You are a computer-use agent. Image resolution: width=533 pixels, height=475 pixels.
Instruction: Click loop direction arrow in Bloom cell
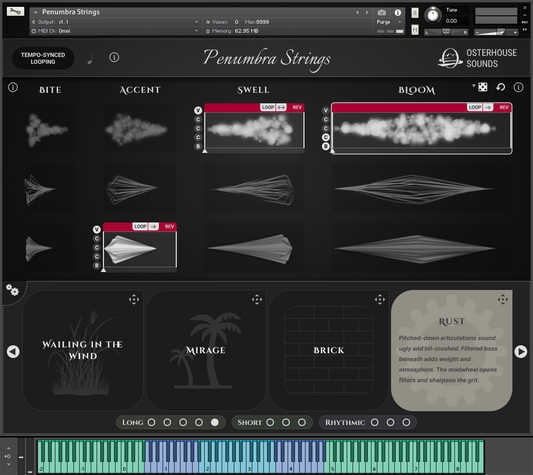[488, 107]
